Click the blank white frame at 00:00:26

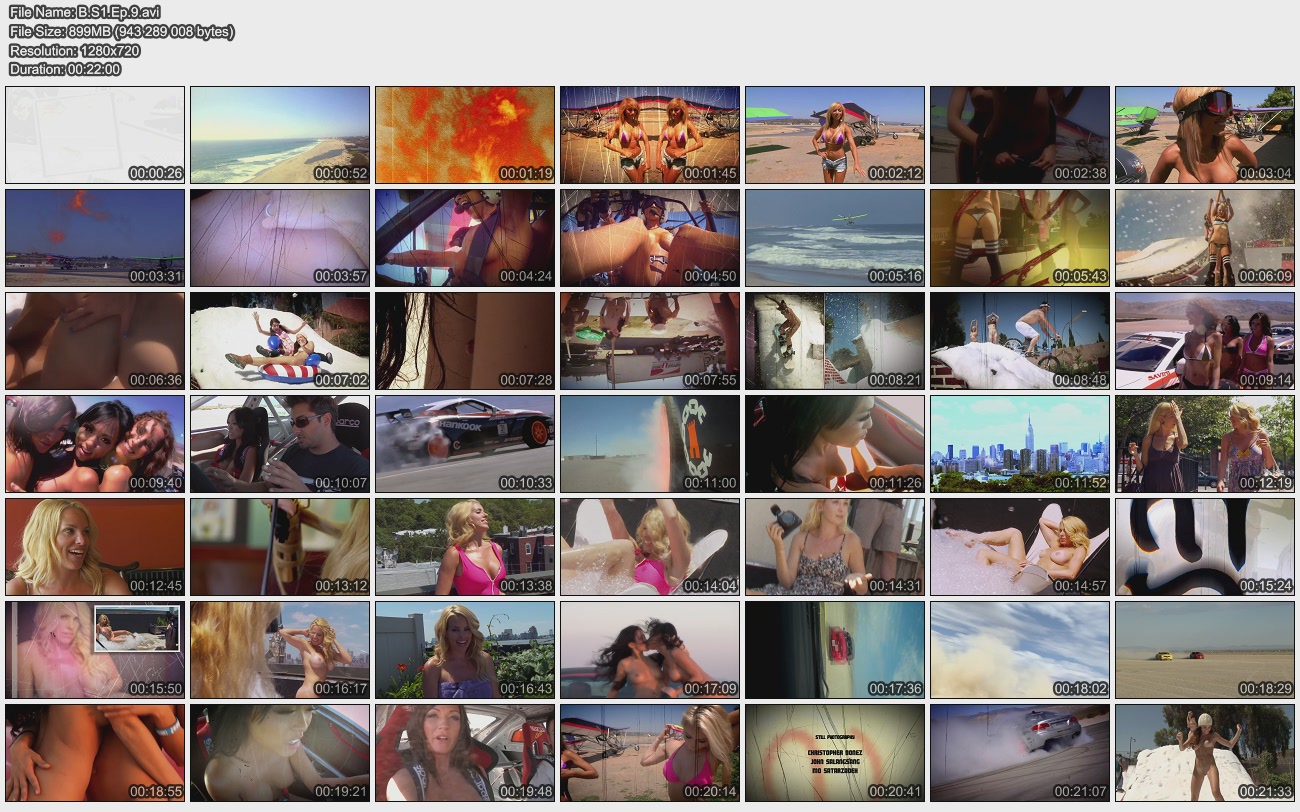(x=95, y=135)
